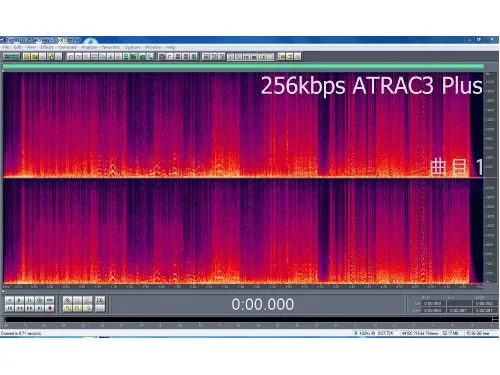This screenshot has width=500, height=375.
Task: Pause playback with the Pause button
Action: (29, 300)
